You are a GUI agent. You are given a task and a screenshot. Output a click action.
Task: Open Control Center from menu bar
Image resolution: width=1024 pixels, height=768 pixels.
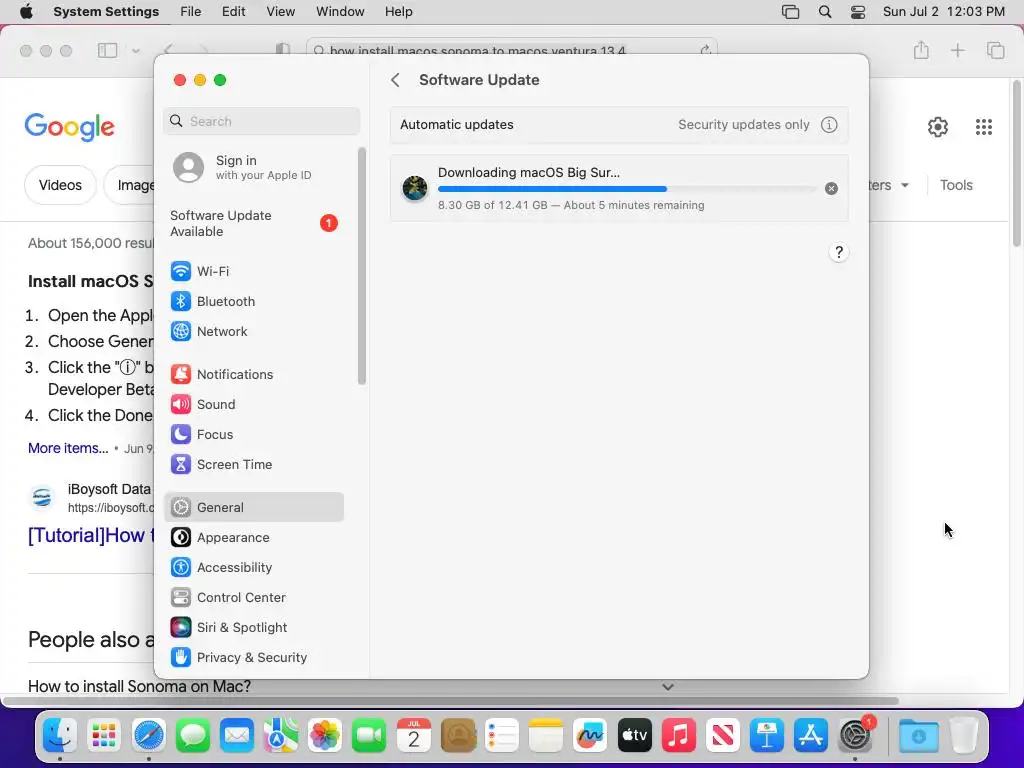(858, 12)
